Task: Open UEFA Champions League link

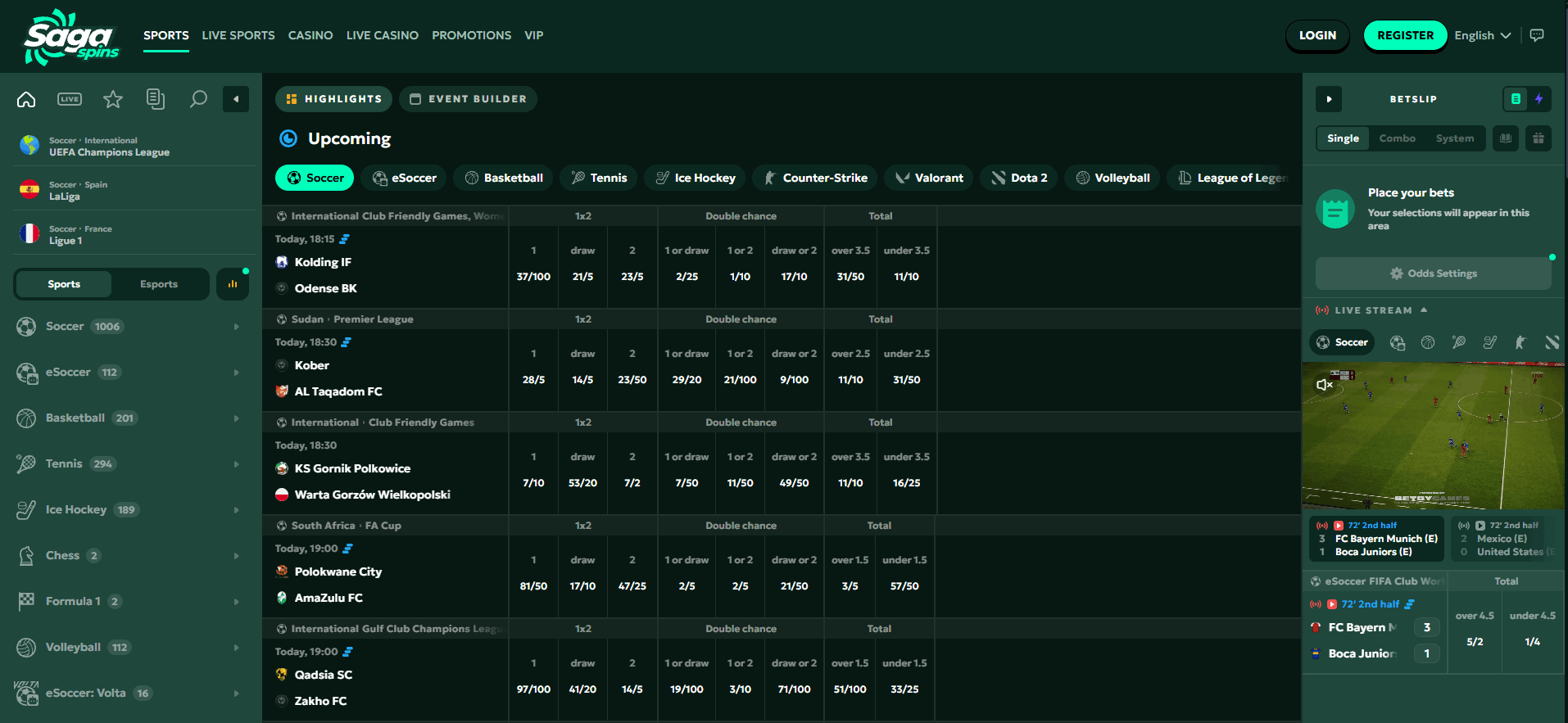Action: 134,146
